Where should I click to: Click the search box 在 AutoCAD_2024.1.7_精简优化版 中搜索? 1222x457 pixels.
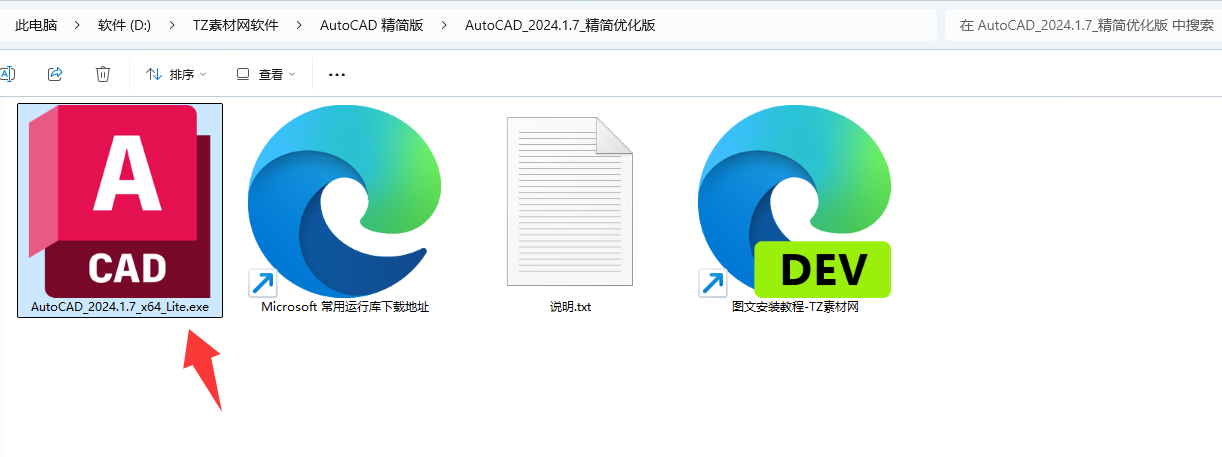pos(1083,25)
